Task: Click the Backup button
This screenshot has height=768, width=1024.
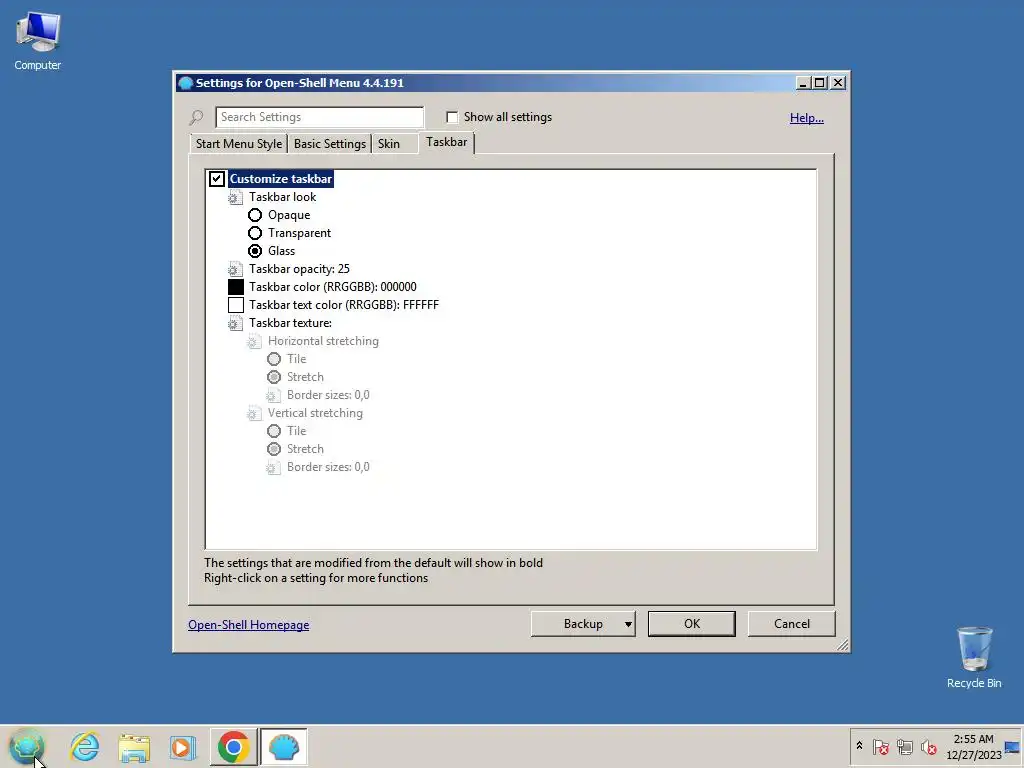Action: click(583, 624)
